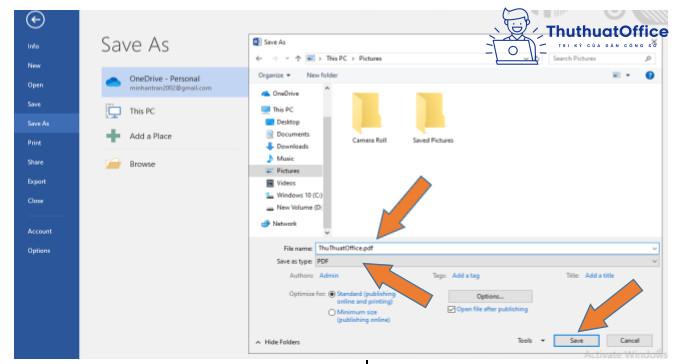
Task: Select OneDrive - Personal save location
Action: pos(175,82)
